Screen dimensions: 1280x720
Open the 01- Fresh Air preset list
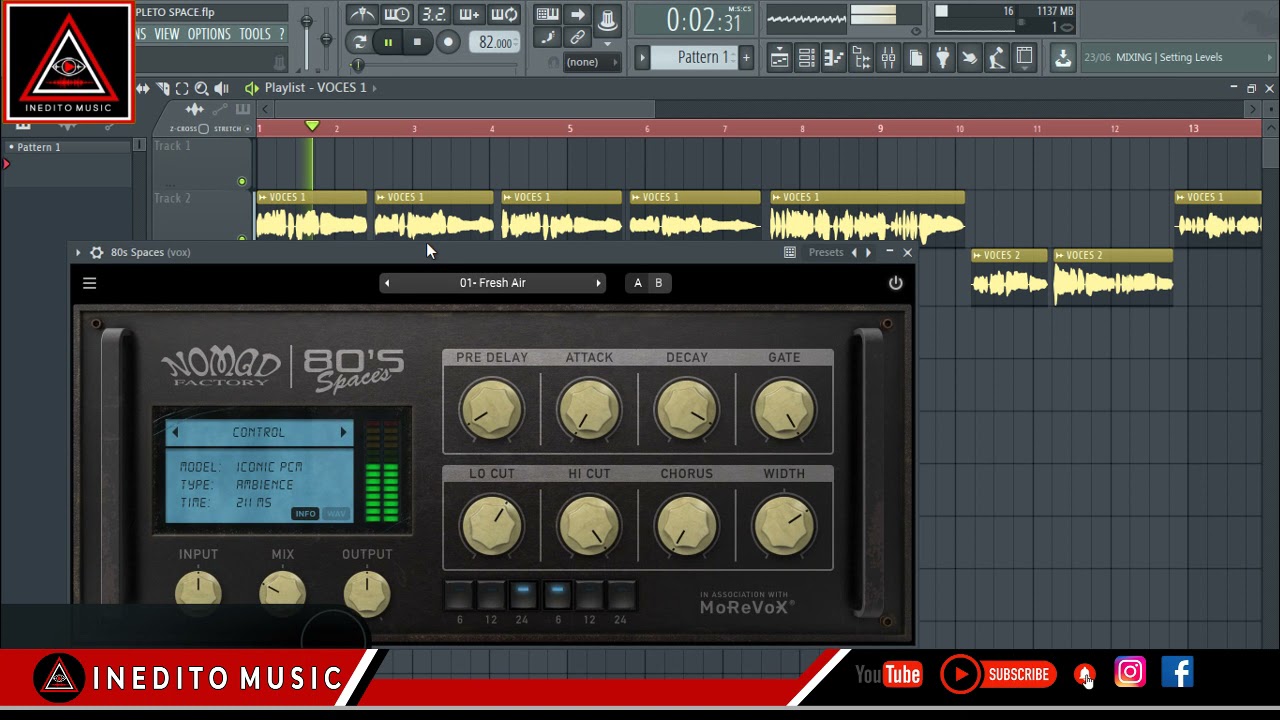click(x=492, y=283)
